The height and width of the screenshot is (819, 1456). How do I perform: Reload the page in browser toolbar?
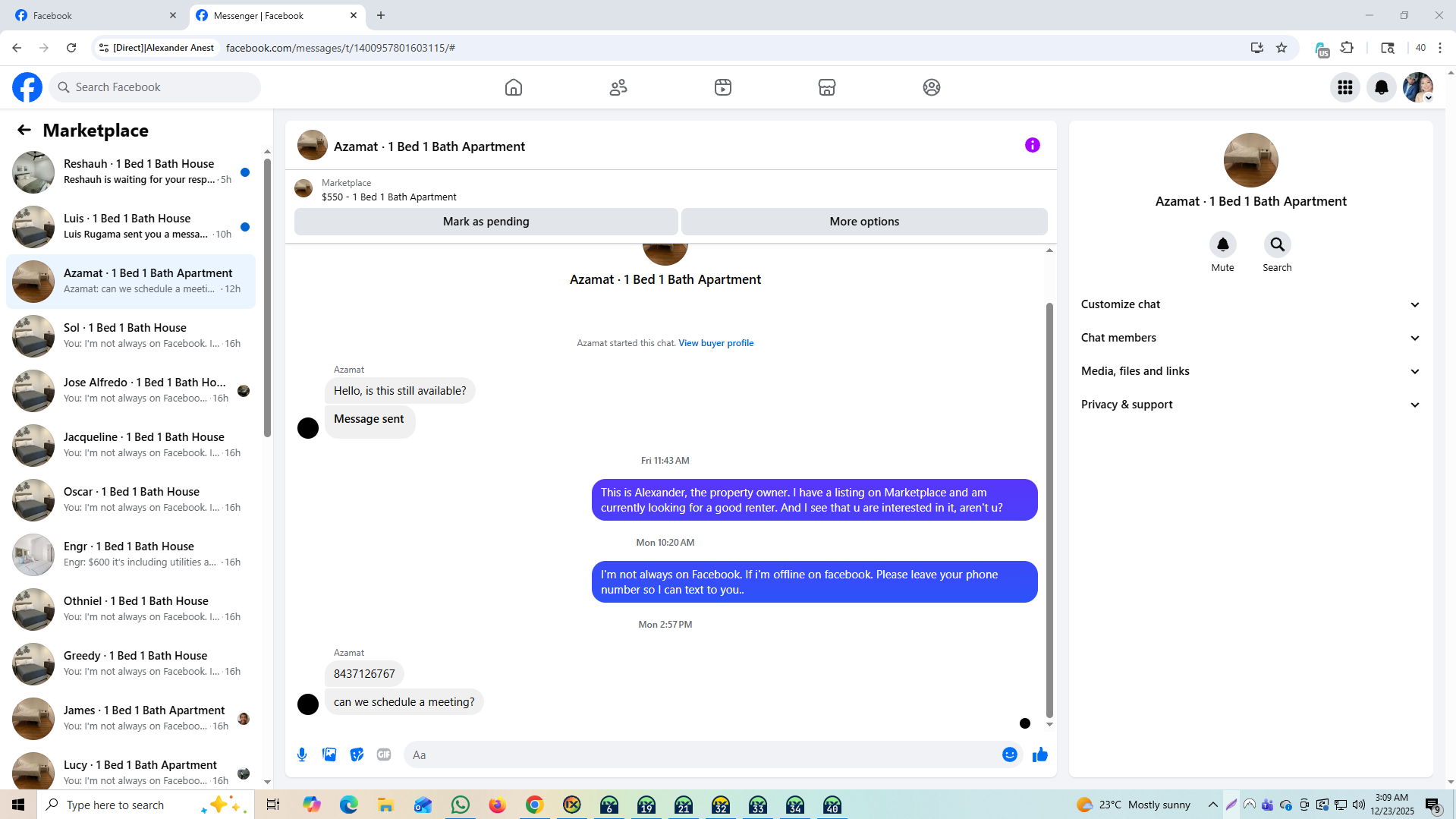71,48
